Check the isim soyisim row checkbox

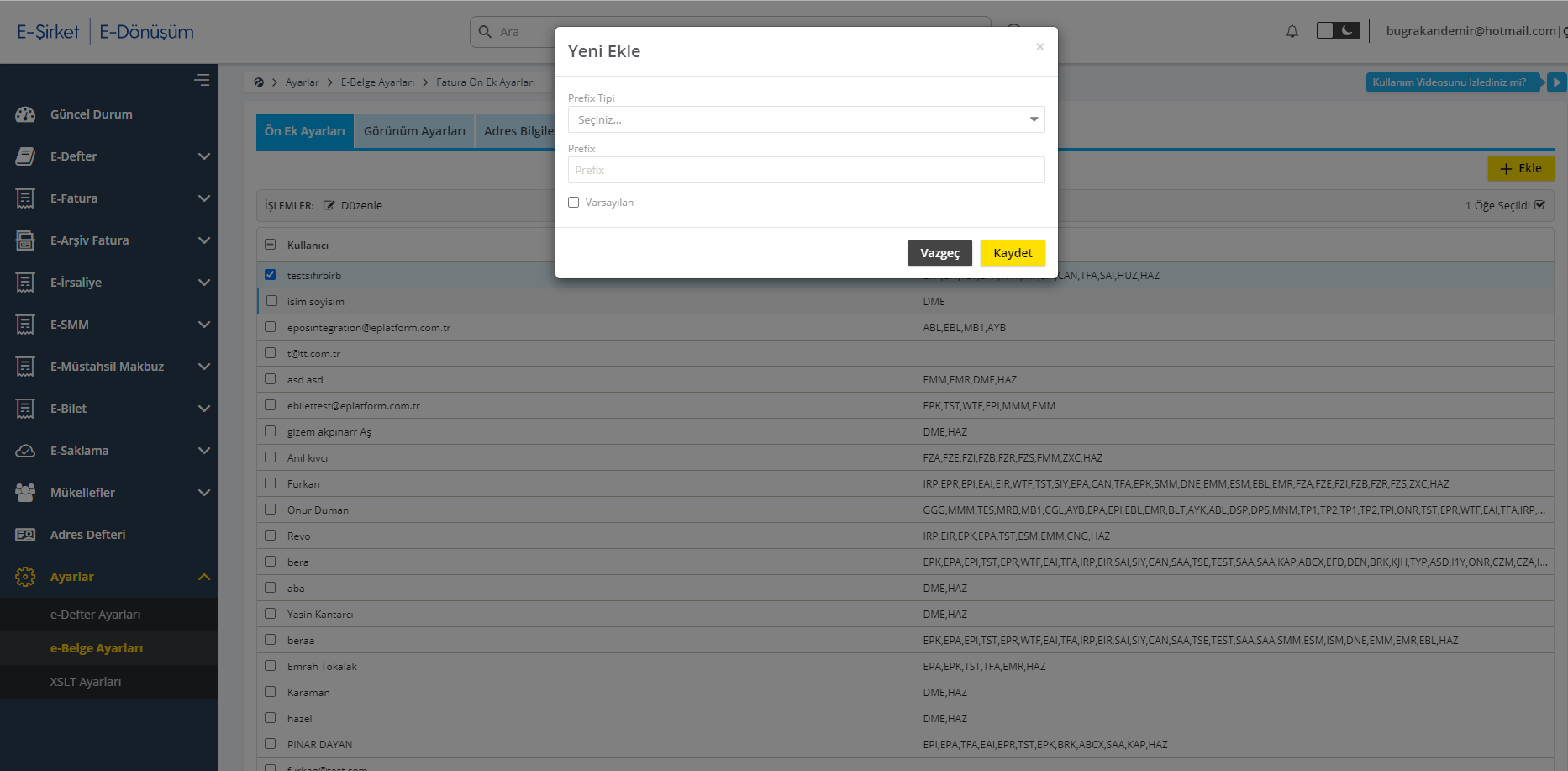tap(271, 301)
